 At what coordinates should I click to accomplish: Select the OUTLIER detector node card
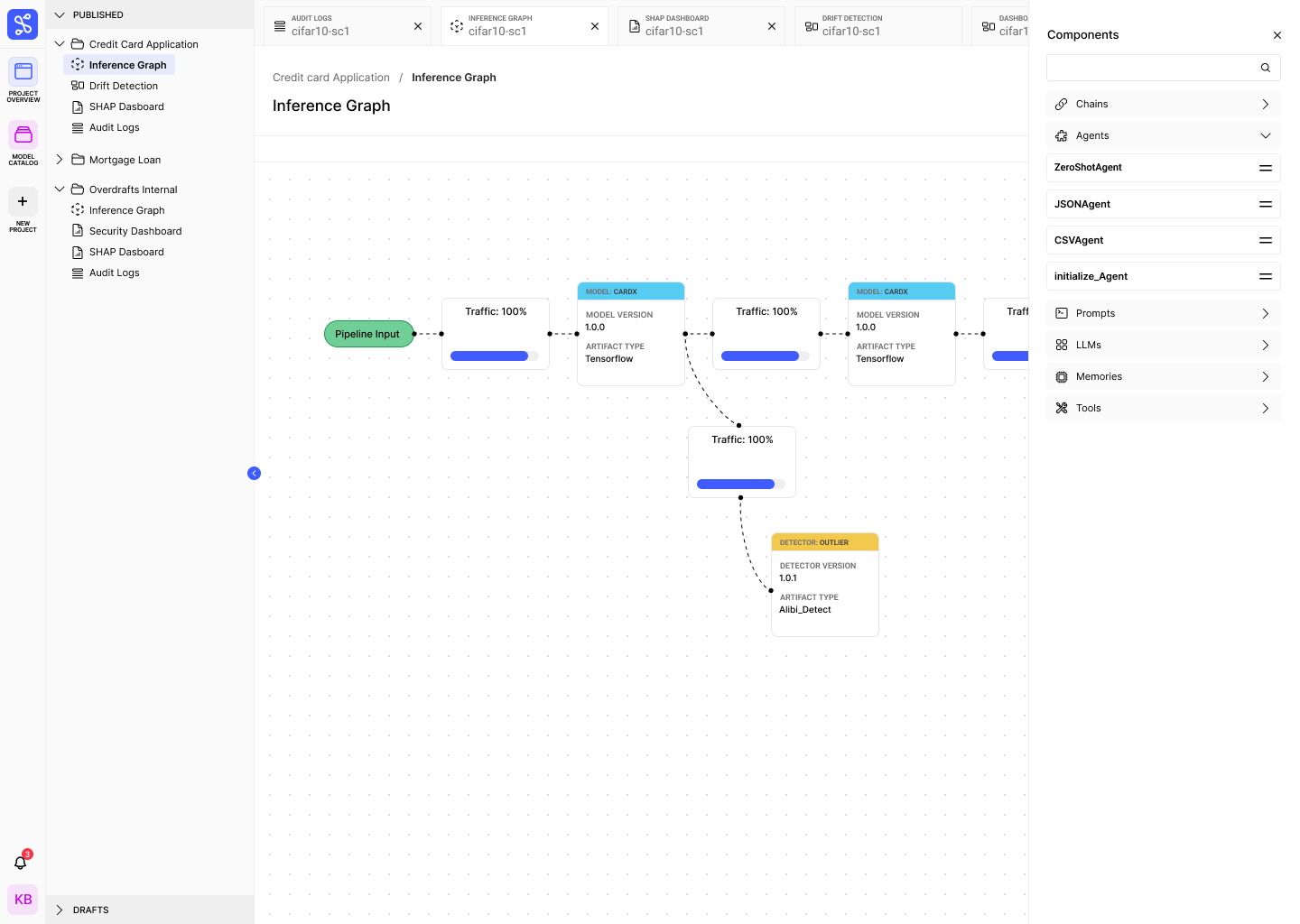tap(825, 585)
